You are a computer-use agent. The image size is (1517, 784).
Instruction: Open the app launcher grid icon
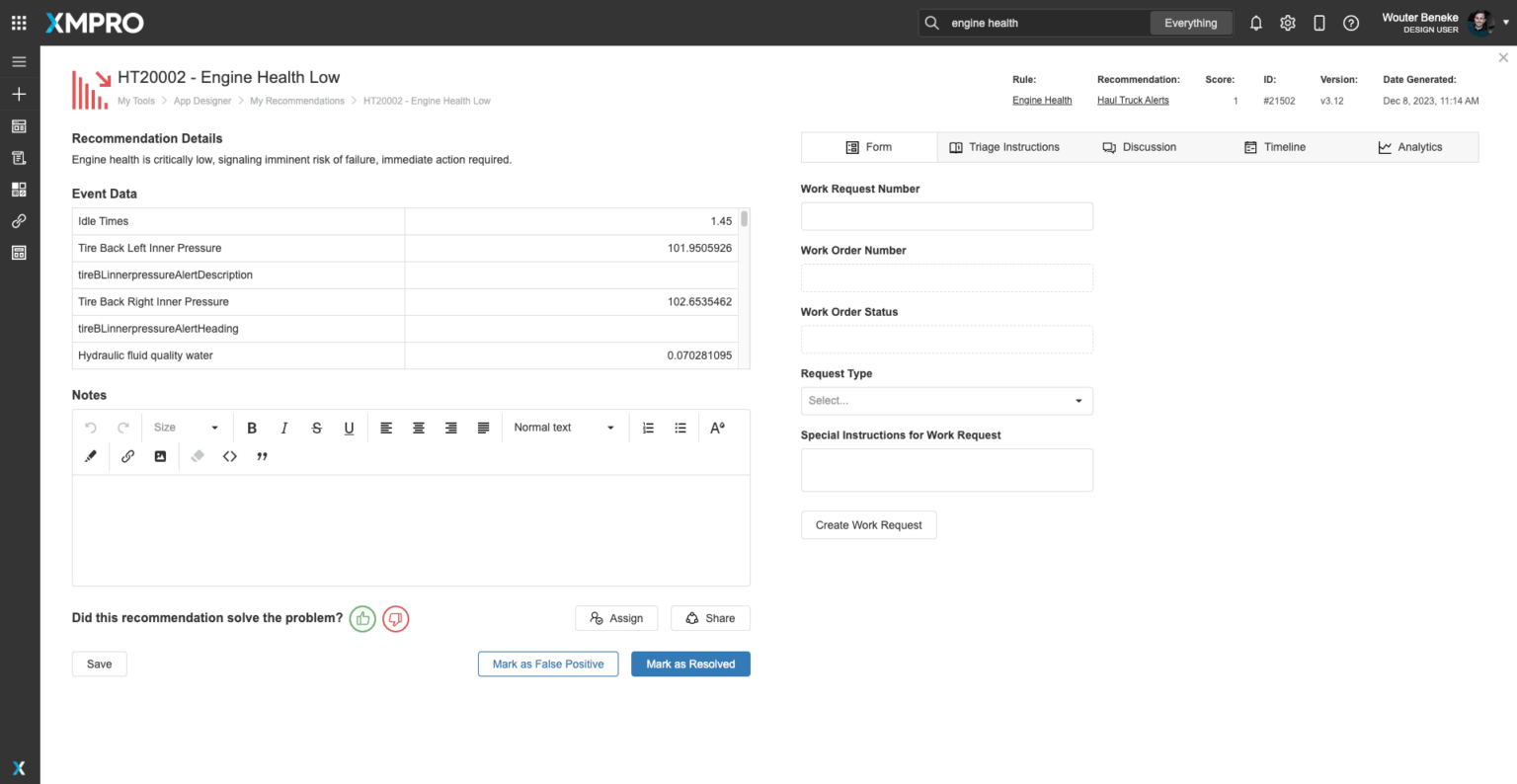coord(19,23)
